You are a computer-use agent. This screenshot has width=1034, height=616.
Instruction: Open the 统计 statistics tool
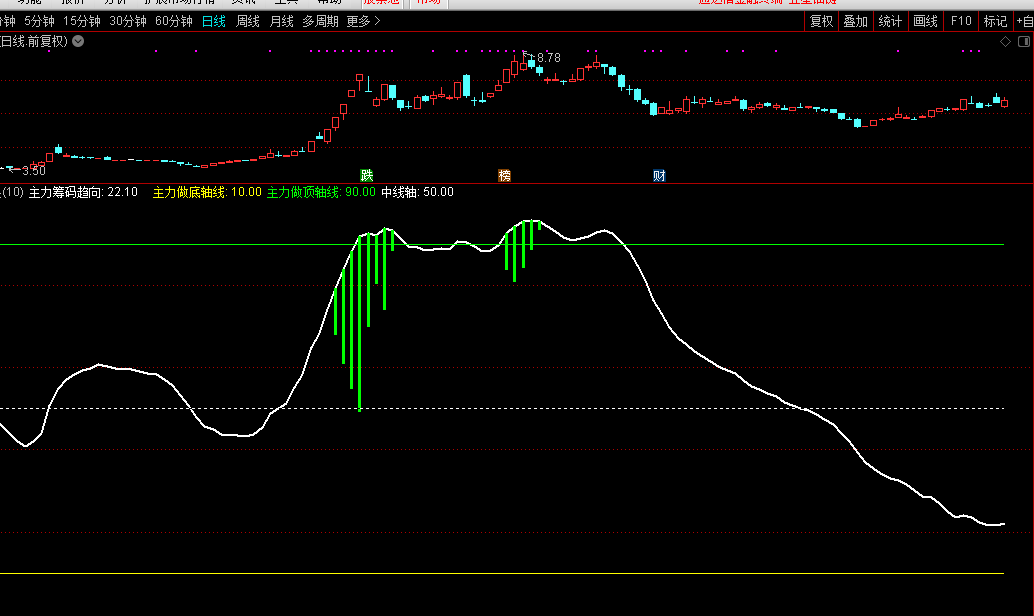(x=889, y=21)
